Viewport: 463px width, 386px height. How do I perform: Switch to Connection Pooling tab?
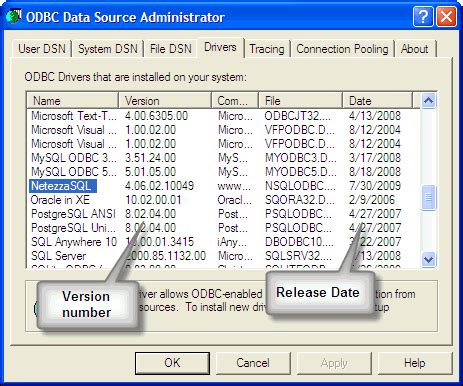click(x=342, y=49)
